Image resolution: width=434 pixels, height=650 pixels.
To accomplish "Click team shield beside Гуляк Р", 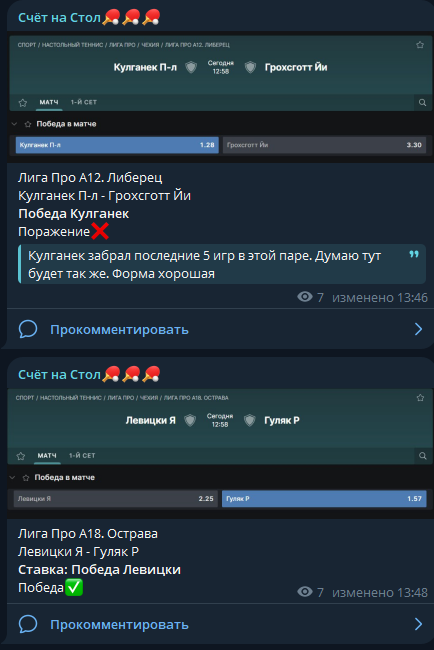I will [x=250, y=420].
